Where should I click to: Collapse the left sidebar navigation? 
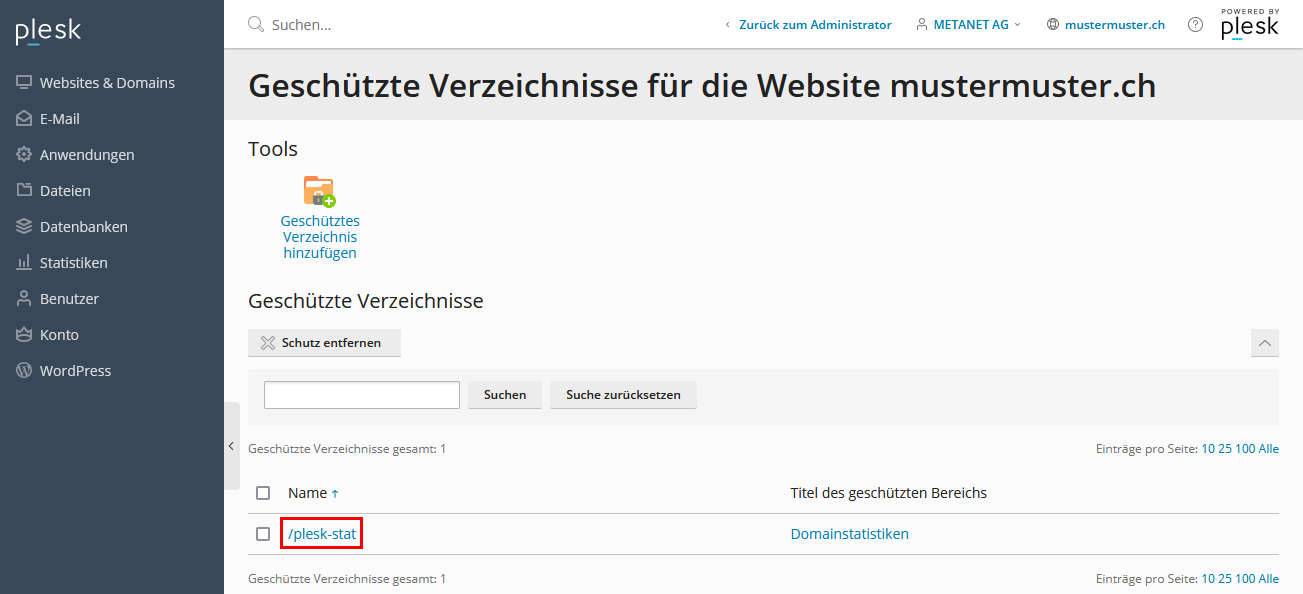[231, 446]
